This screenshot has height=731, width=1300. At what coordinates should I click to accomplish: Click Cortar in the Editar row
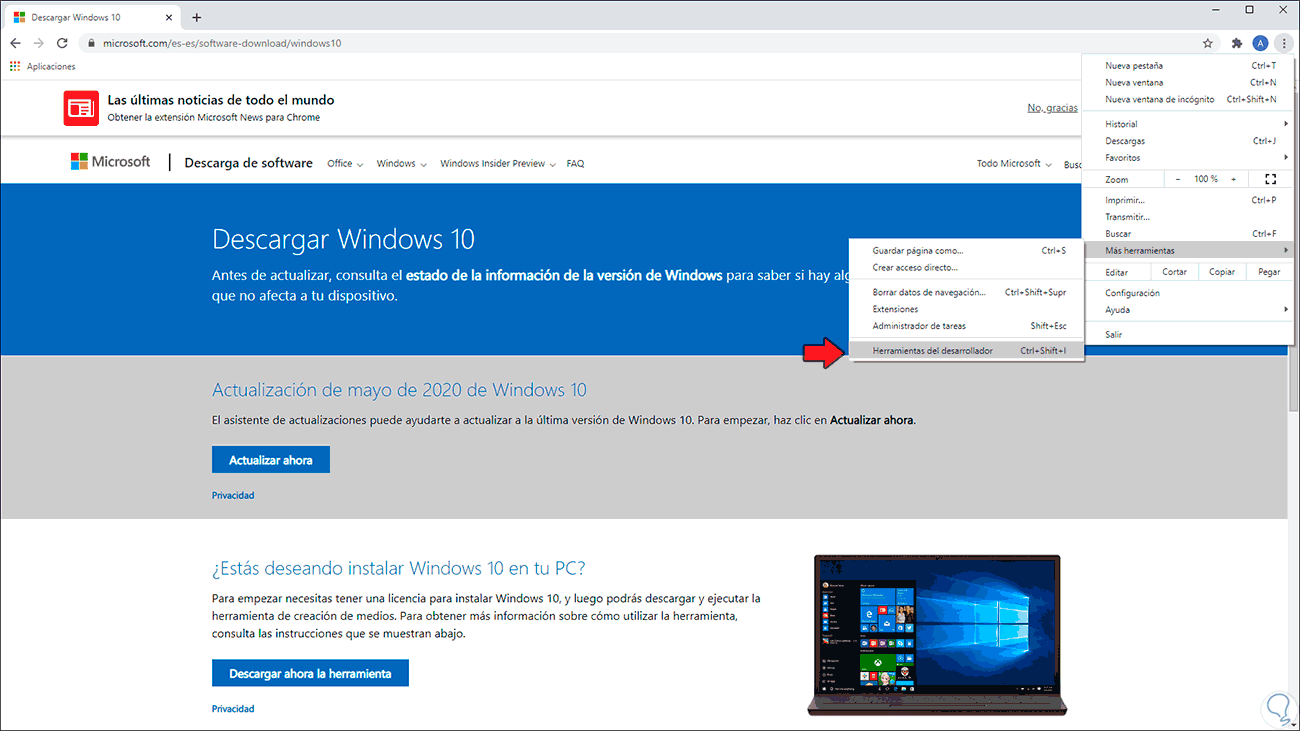[x=1174, y=272]
